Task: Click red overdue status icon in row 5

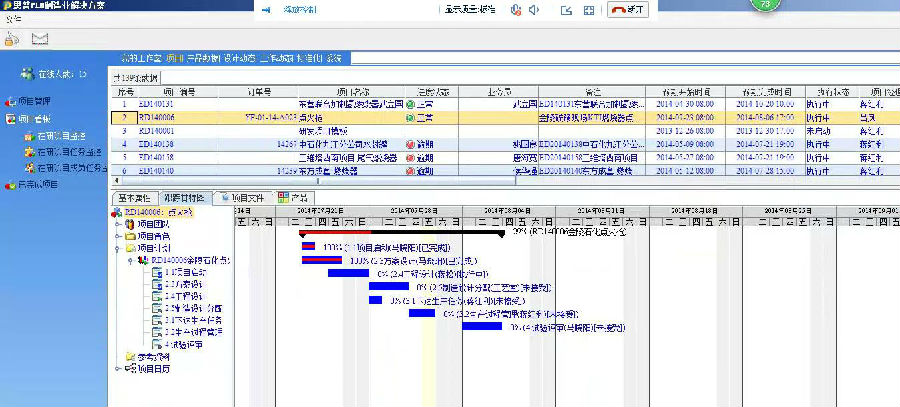Action: 410,158
